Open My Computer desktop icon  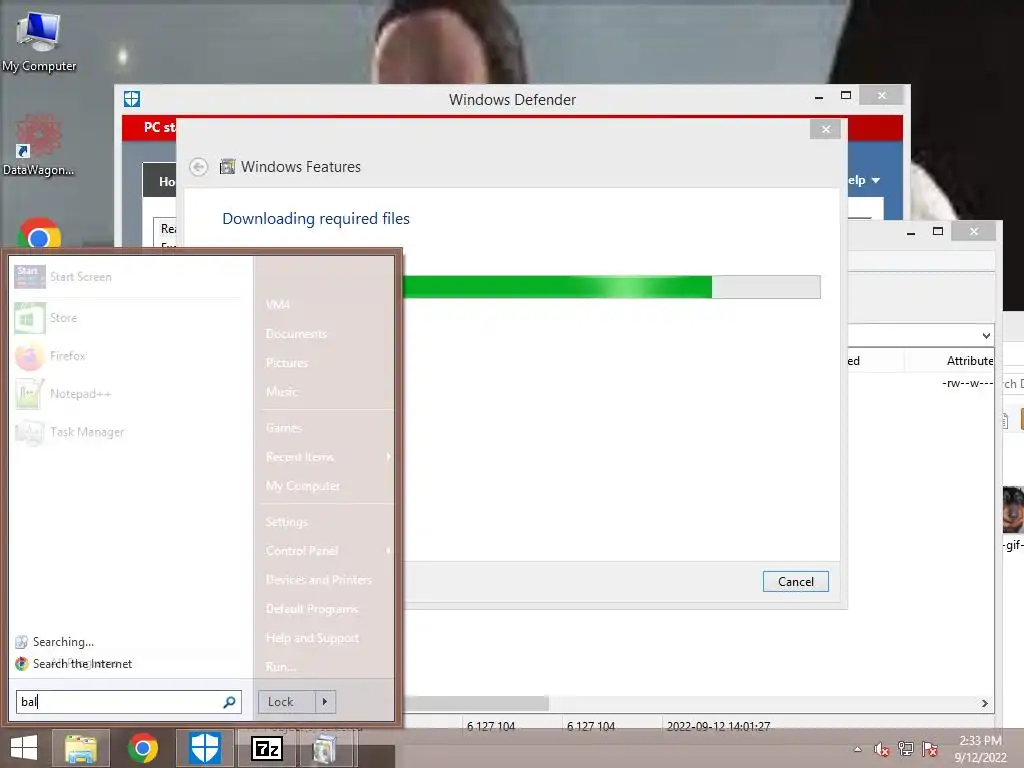click(x=39, y=42)
